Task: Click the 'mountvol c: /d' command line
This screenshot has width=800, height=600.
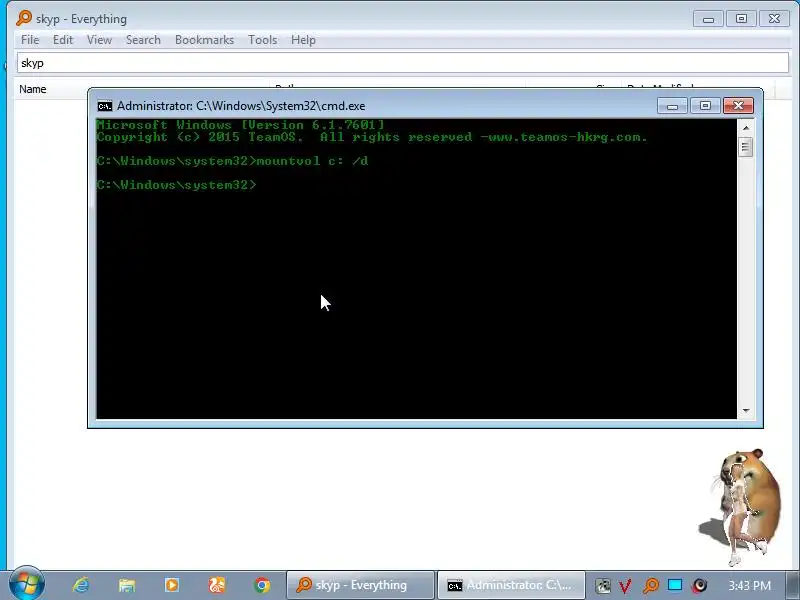Action: coord(232,161)
